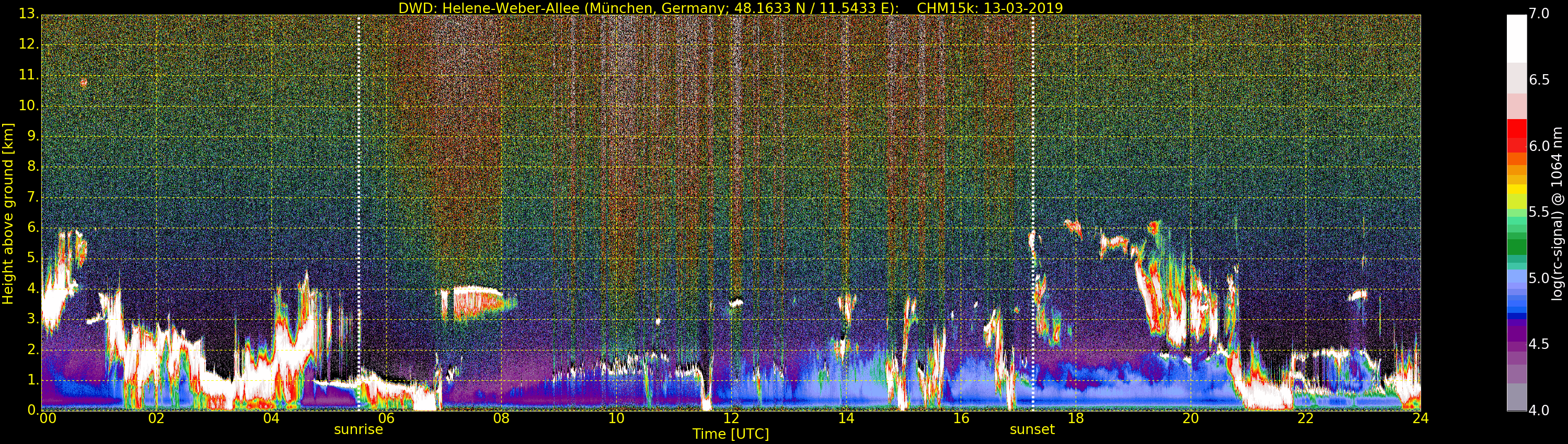
Task: Click the dotted white sunset marker line
Action: pos(1032,213)
